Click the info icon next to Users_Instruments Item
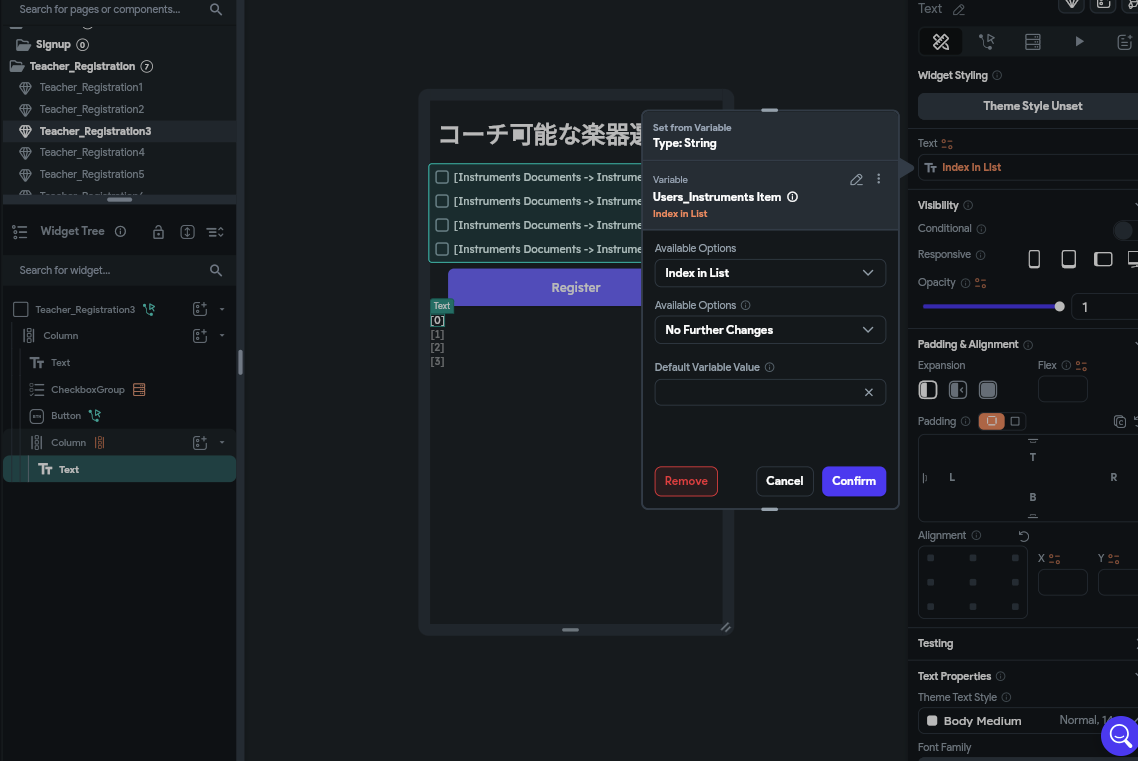Viewport: 1138px width, 761px height. pos(793,197)
